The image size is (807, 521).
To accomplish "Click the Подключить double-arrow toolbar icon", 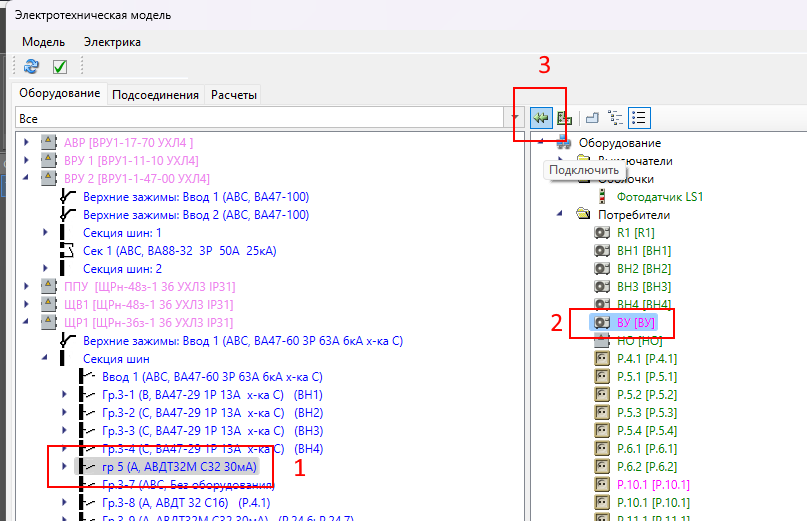I will pyautogui.click(x=541, y=118).
